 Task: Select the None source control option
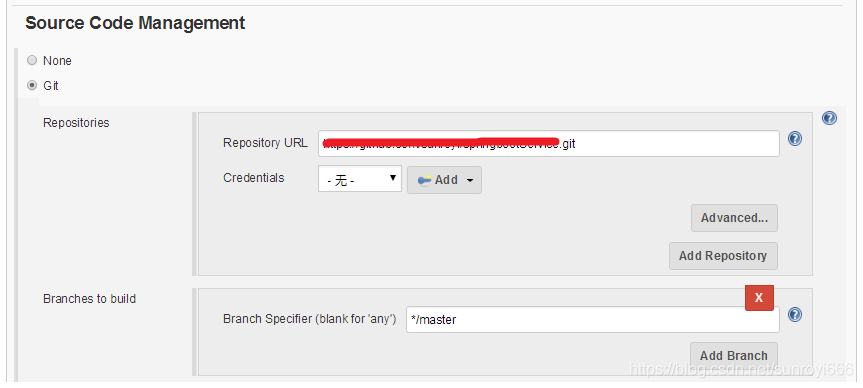[32, 61]
